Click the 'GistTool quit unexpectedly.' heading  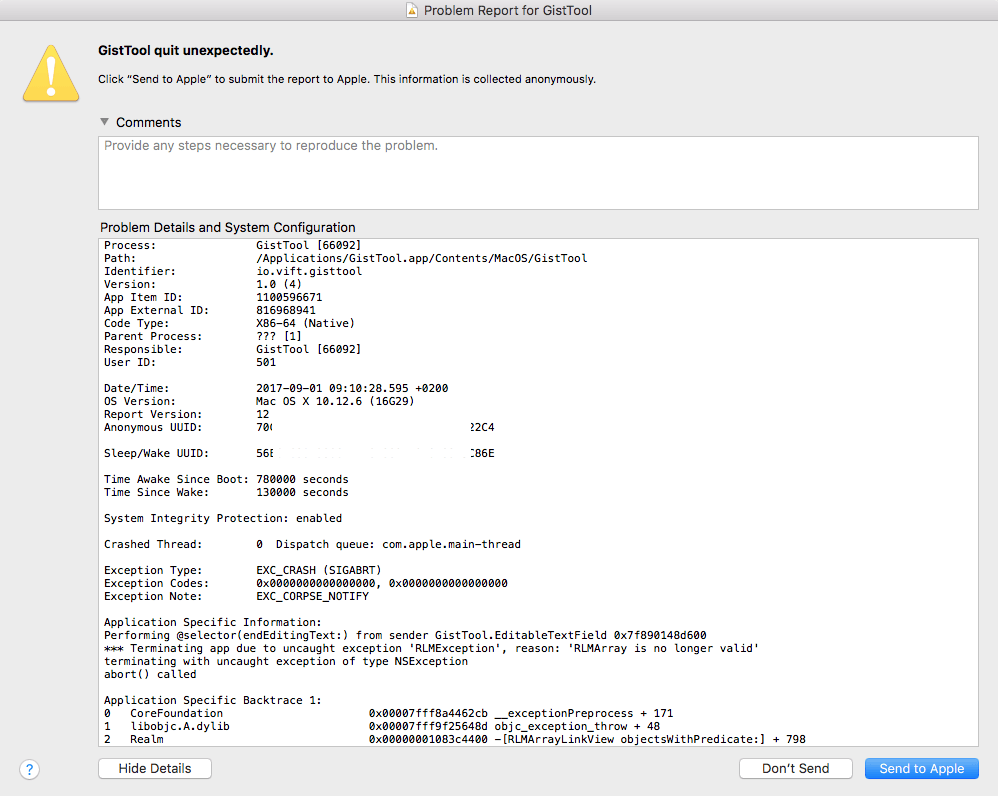pos(186,51)
